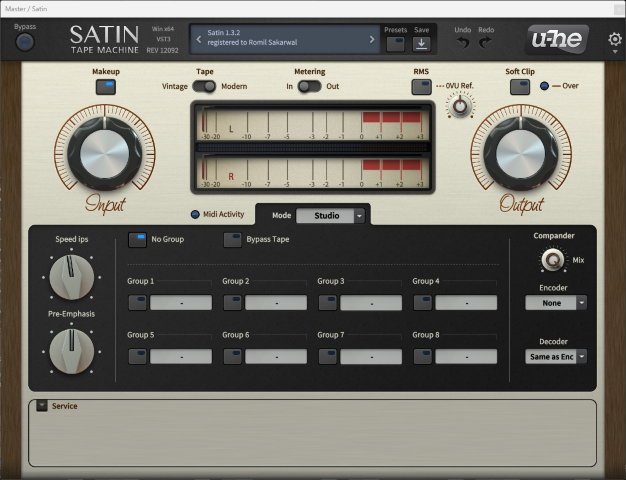Click the Group 8 name field

point(466,357)
